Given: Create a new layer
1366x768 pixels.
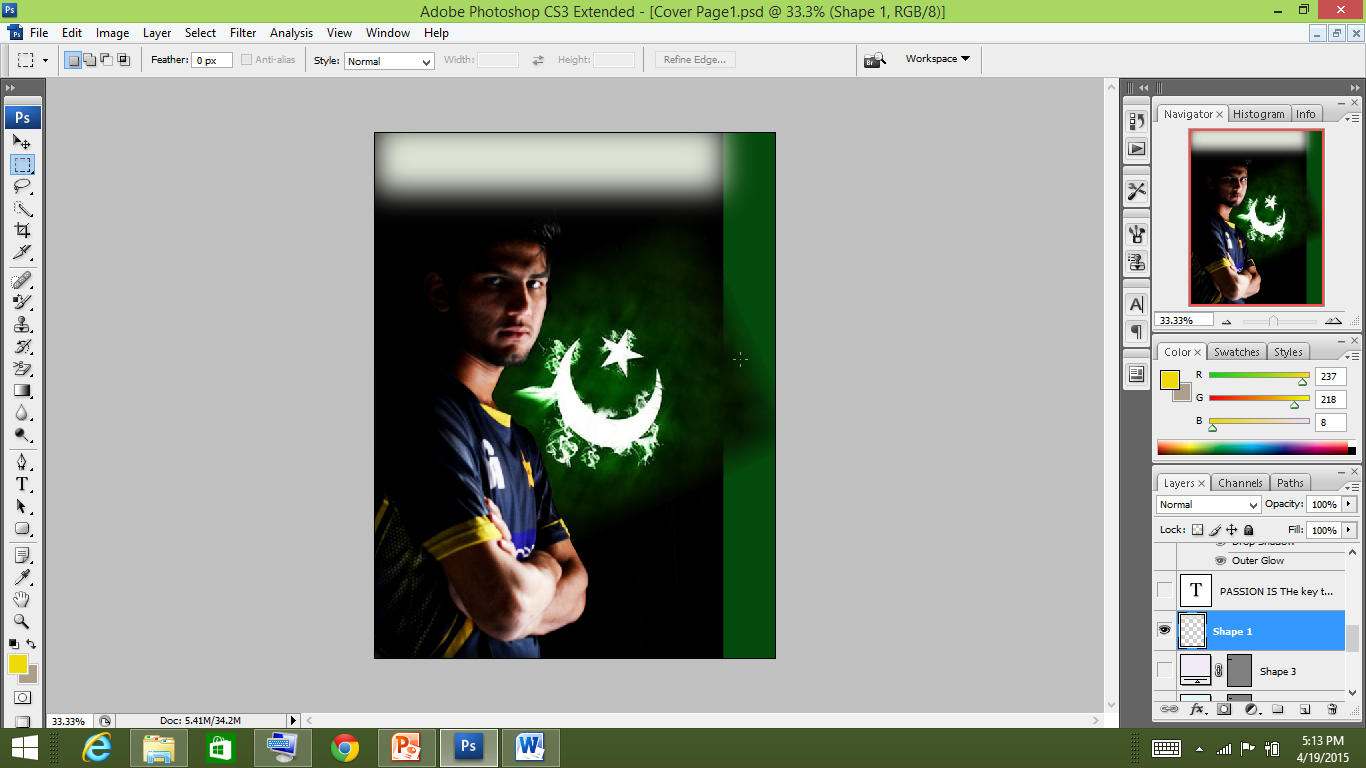Looking at the screenshot, I should [1305, 709].
